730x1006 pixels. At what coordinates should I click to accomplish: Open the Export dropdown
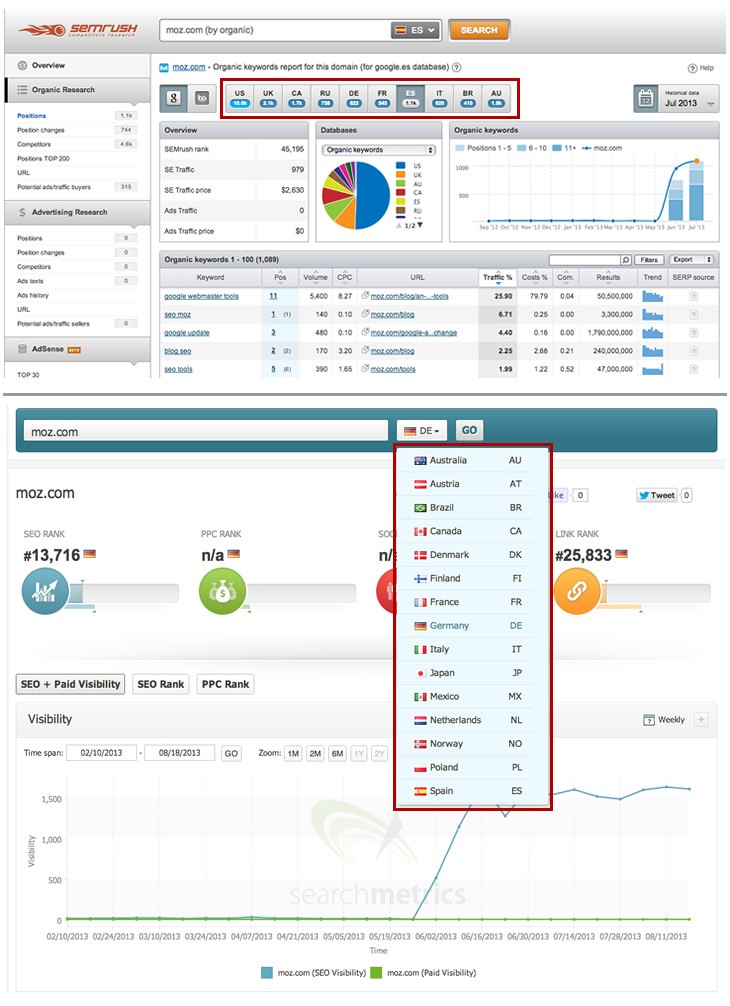[x=691, y=260]
